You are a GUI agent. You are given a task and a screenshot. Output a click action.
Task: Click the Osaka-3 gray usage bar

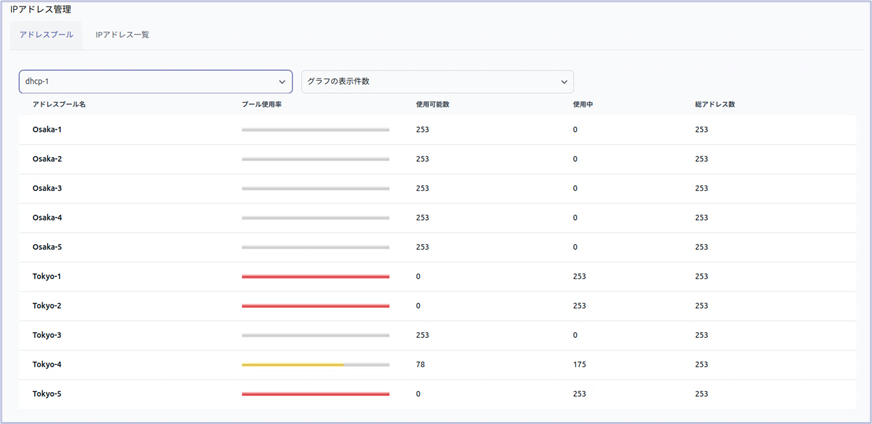(x=315, y=189)
